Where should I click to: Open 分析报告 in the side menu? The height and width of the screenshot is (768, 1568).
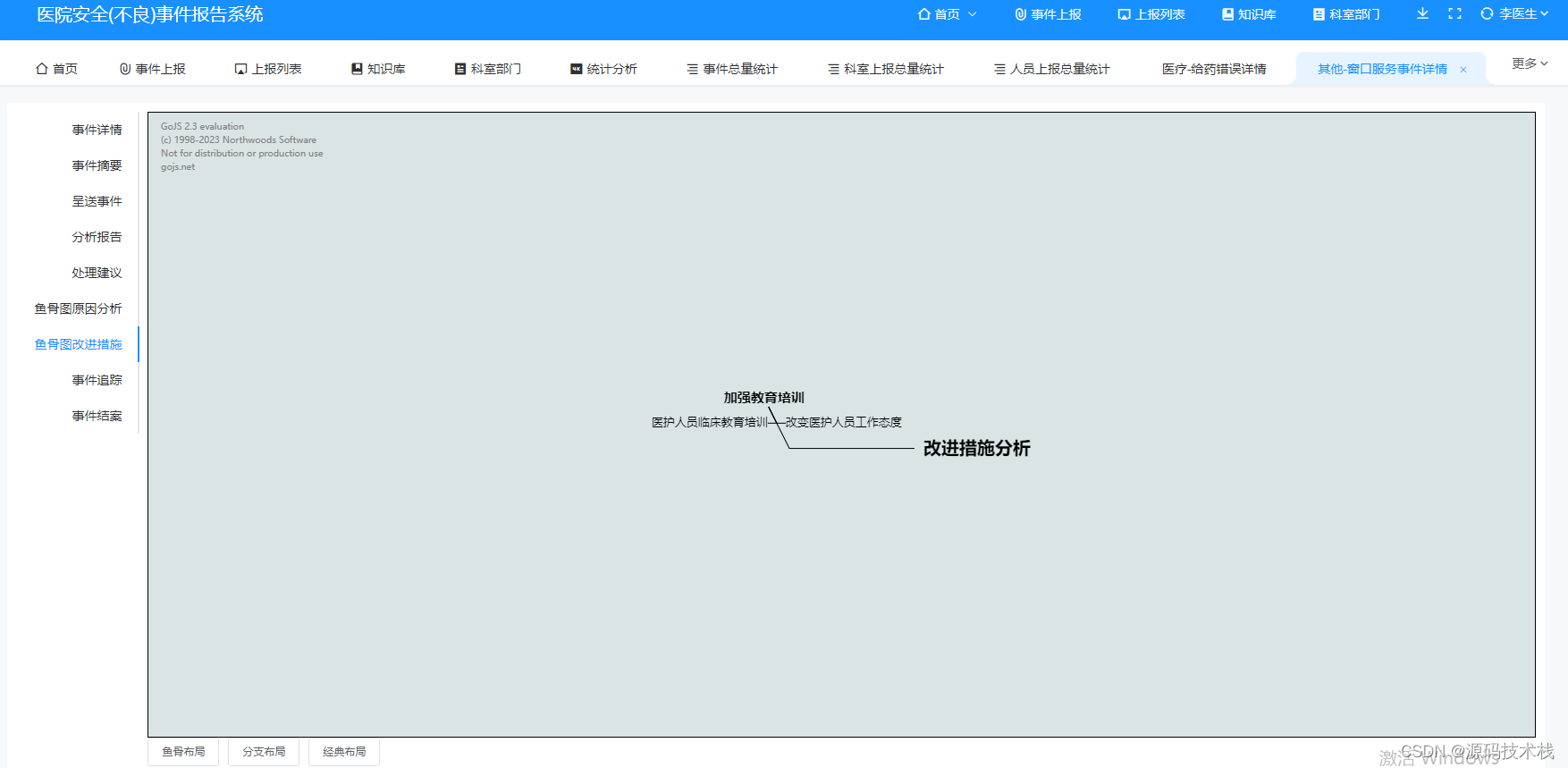pos(97,237)
